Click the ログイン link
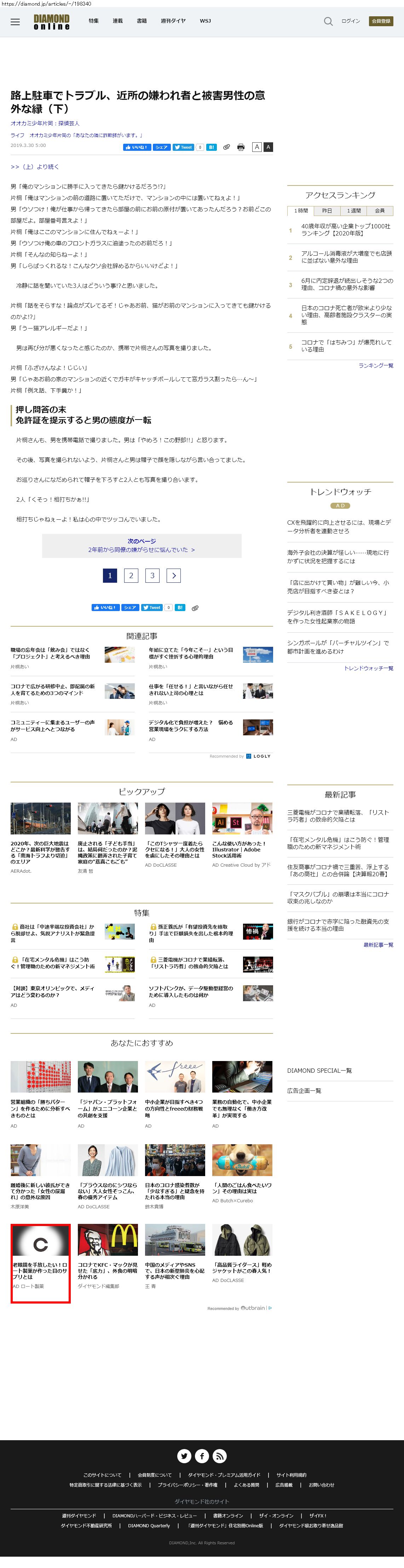This screenshot has width=404, height=1568. click(x=351, y=21)
